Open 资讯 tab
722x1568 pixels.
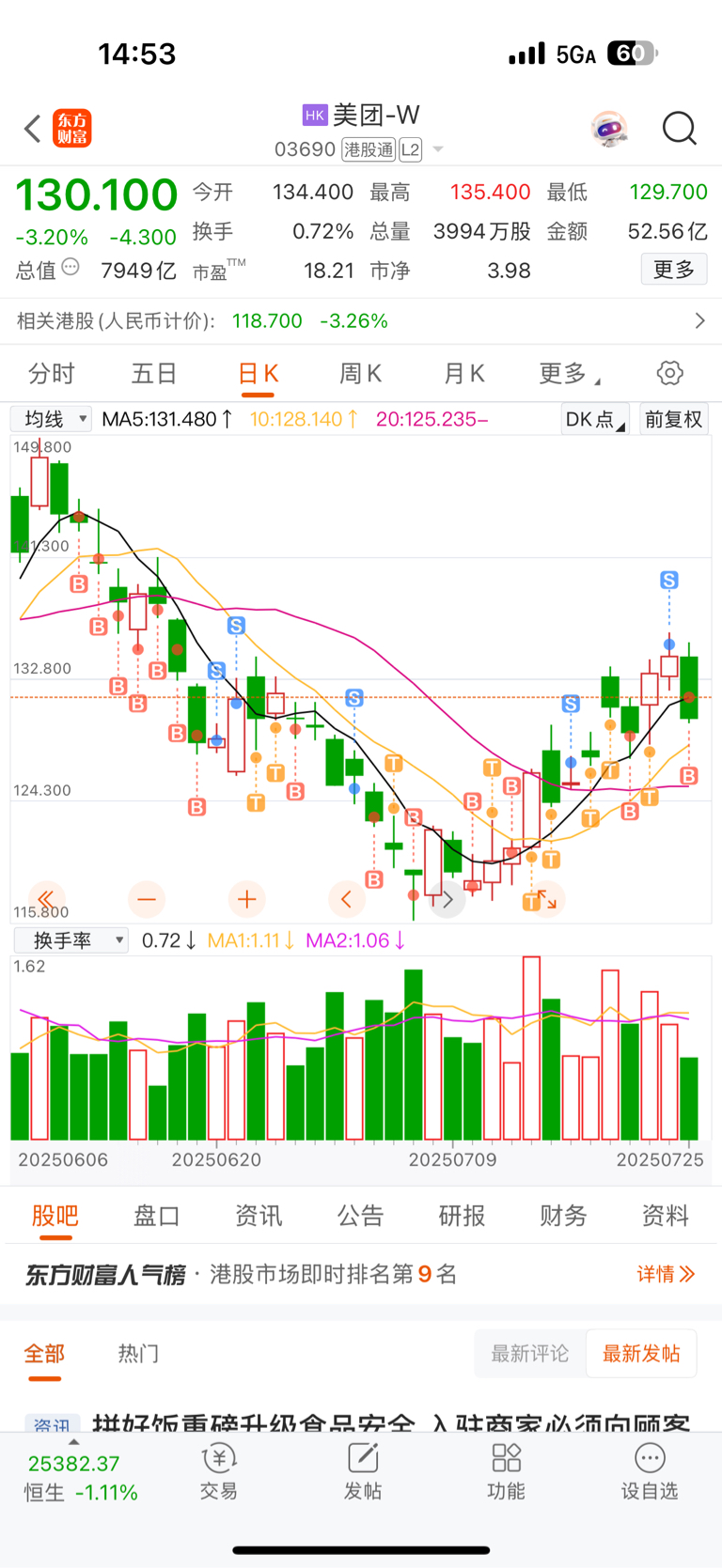click(259, 1216)
